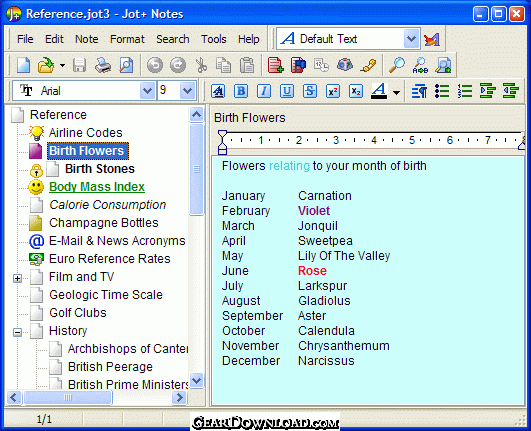The image size is (531, 431).
Task: Click the telephone dial icon
Action: (368, 65)
